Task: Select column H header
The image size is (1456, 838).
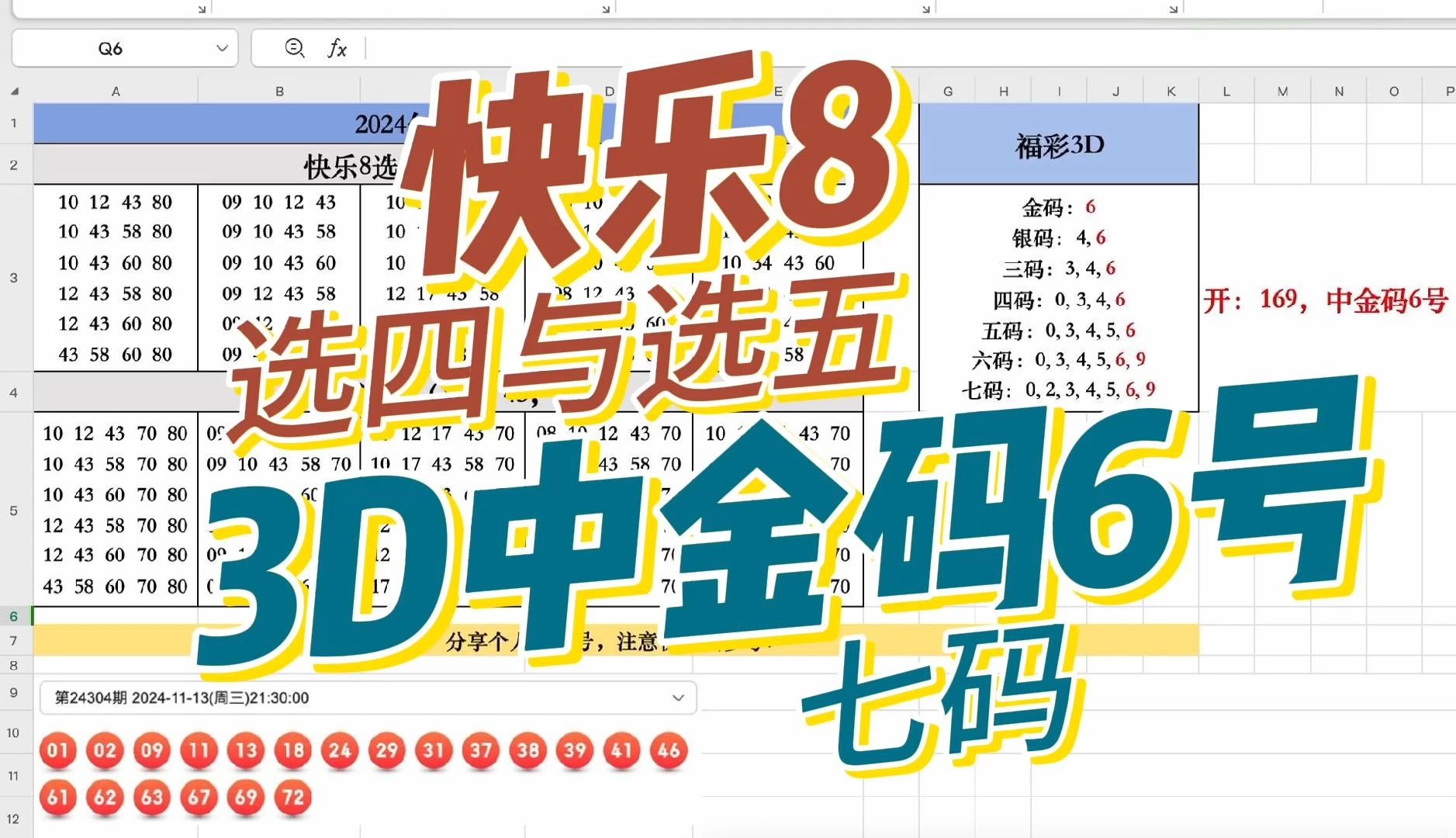Action: click(1004, 91)
